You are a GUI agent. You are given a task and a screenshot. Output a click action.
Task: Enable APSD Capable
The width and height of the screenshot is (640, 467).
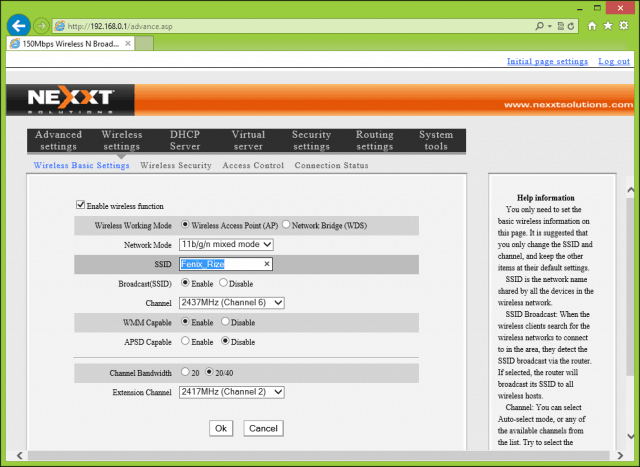coord(185,341)
